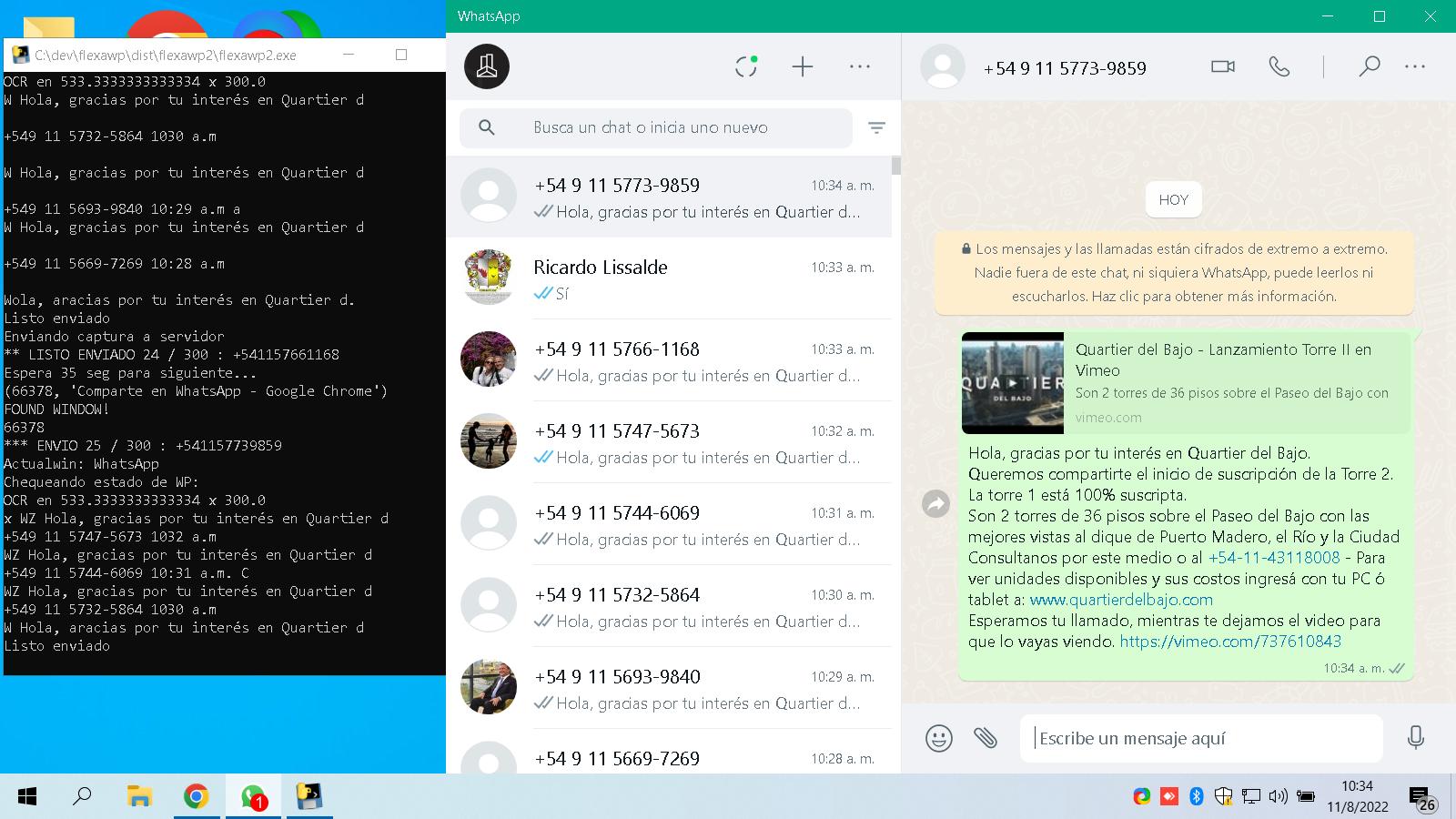Open the Windows Start menu
Image resolution: width=1456 pixels, height=819 pixels.
click(27, 797)
